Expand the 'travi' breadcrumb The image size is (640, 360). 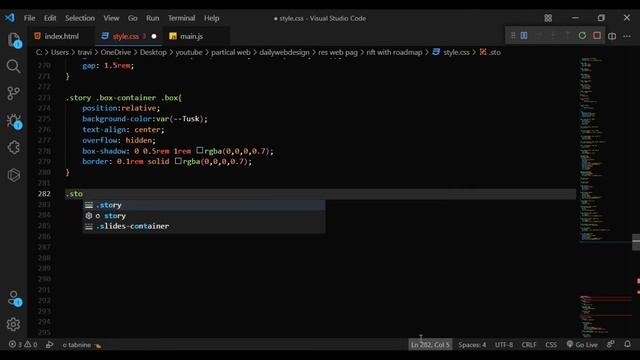click(84, 52)
